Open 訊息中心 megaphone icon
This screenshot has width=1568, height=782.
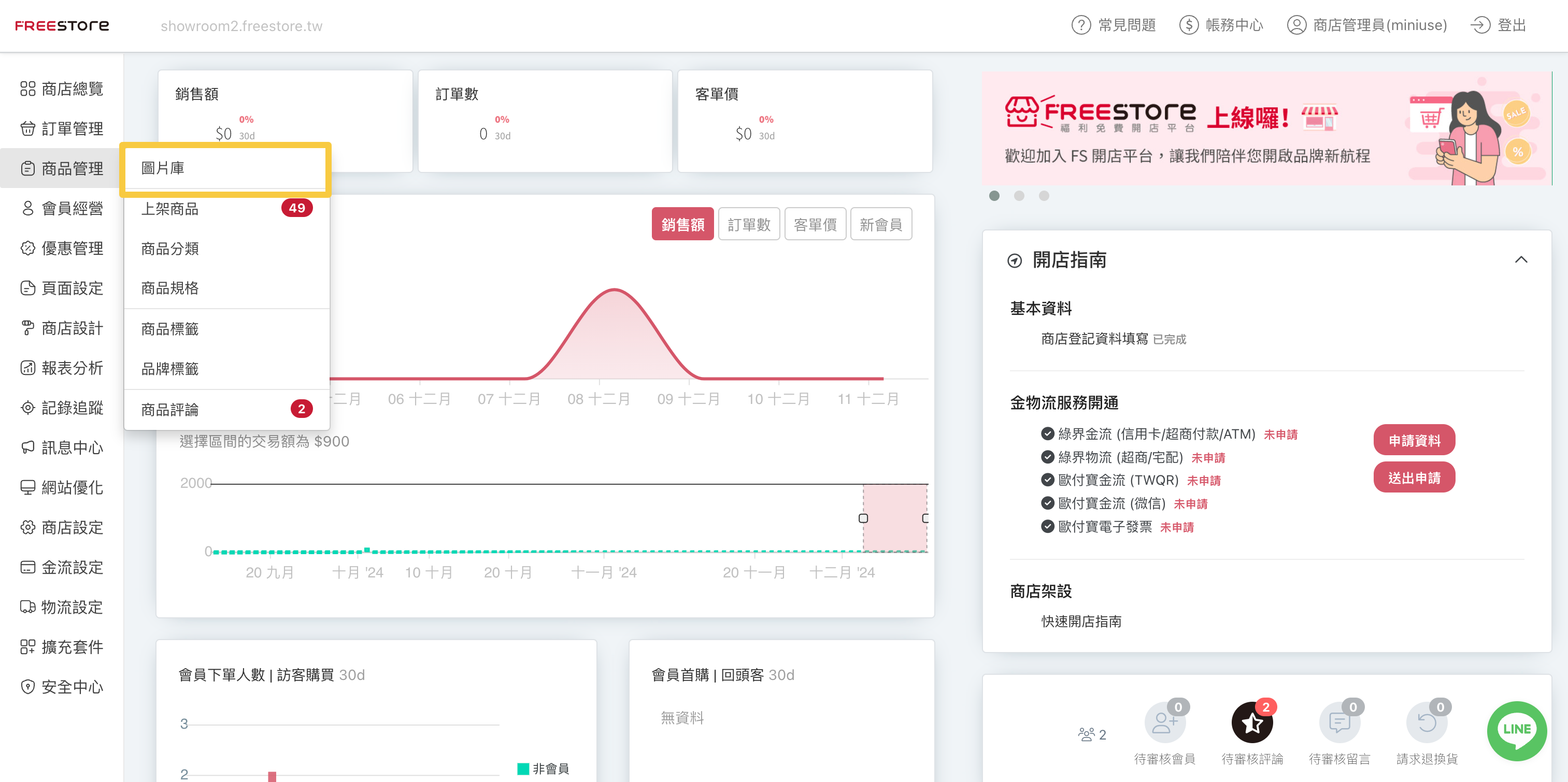tap(27, 447)
